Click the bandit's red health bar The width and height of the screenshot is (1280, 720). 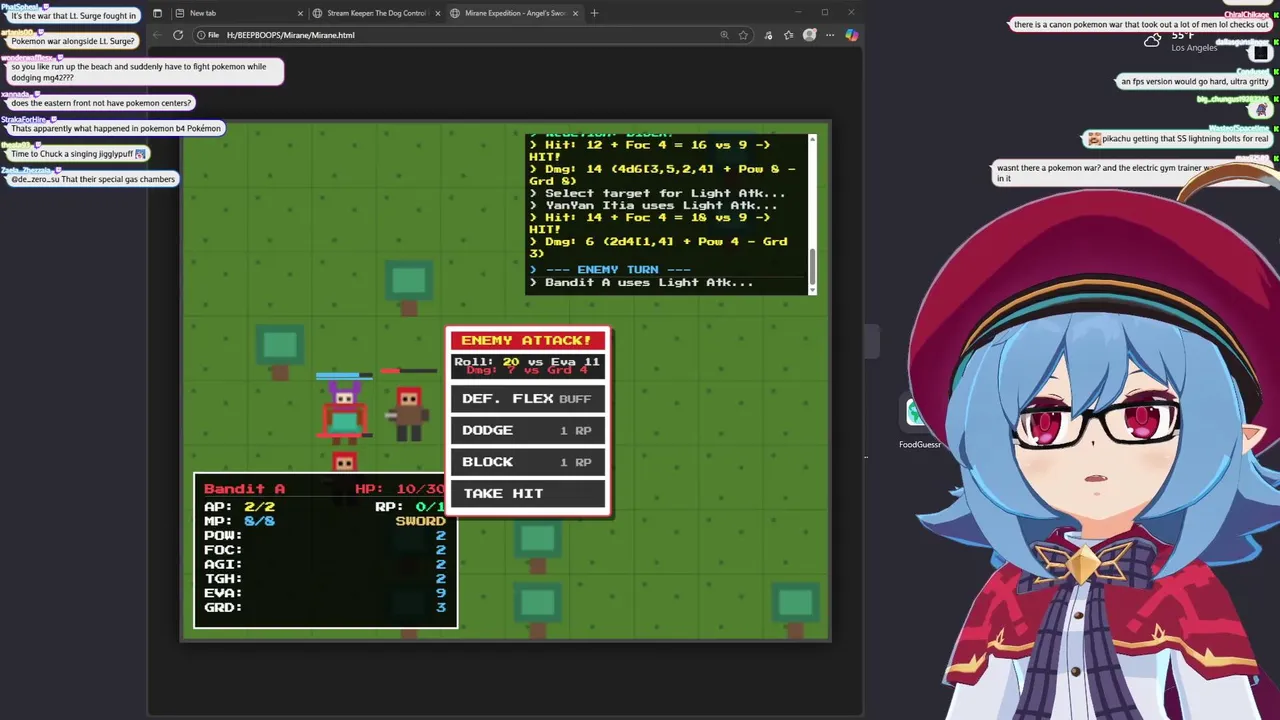tap(408, 371)
